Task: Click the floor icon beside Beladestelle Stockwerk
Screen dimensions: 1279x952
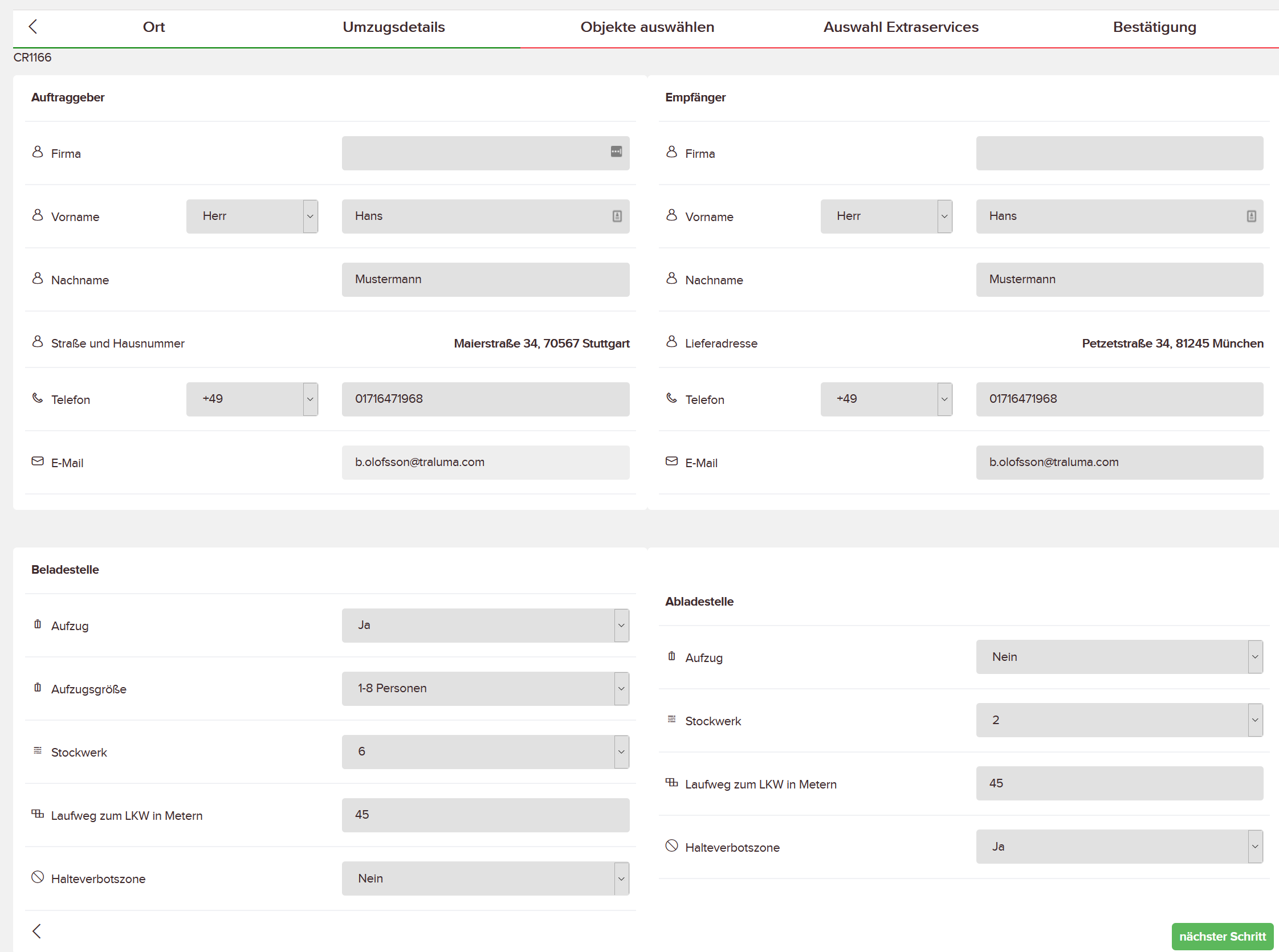Action: click(38, 751)
